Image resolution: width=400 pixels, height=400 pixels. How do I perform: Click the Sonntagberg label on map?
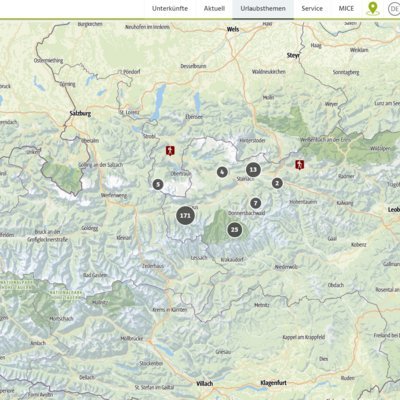pyautogui.click(x=346, y=72)
